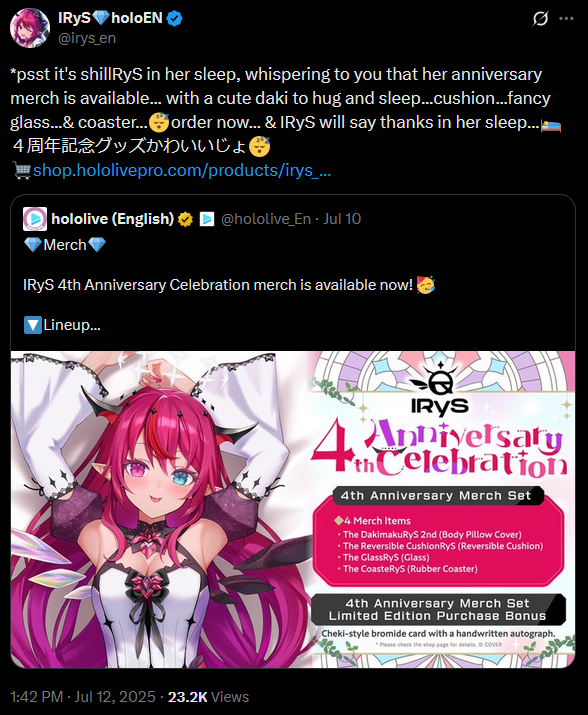Open the three-dot more options menu
Image resolution: width=588 pixels, height=715 pixels.
(566, 19)
